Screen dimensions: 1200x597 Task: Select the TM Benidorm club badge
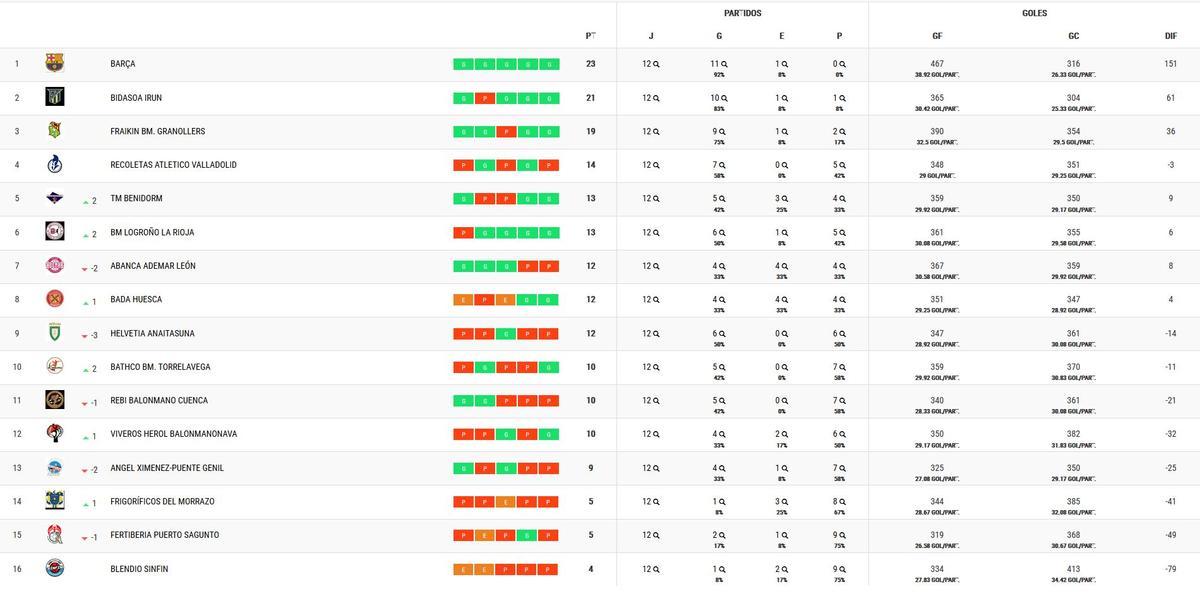tap(54, 198)
